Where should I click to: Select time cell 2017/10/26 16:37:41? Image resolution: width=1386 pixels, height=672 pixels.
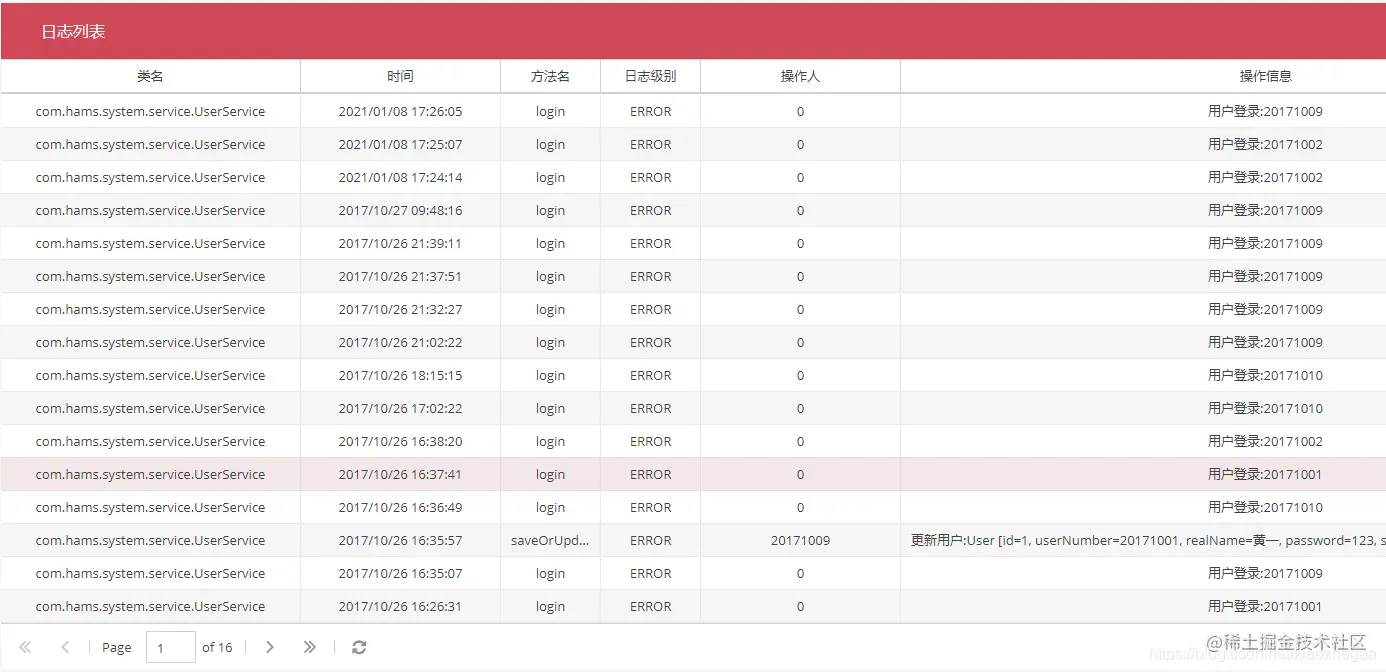[400, 474]
